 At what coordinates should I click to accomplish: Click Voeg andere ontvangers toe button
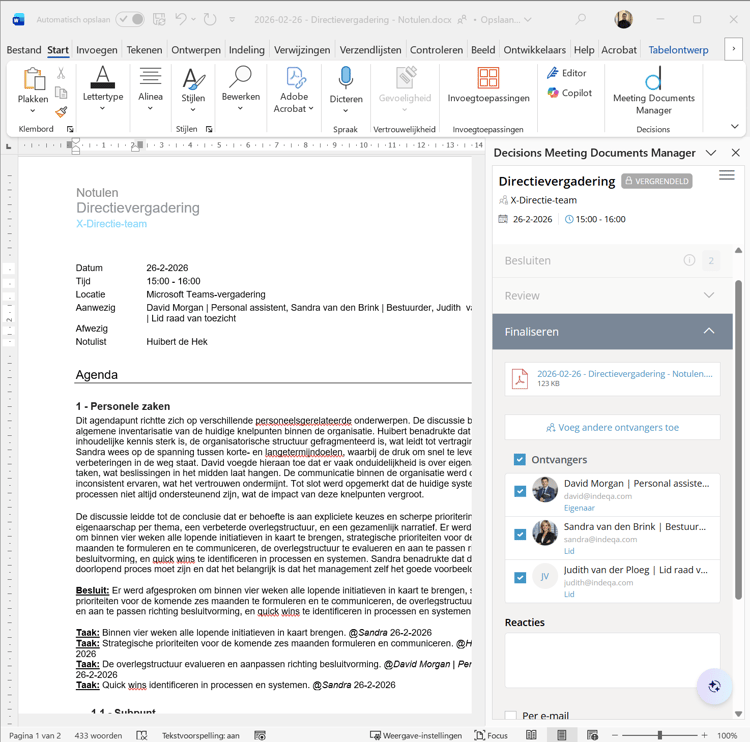coord(612,427)
